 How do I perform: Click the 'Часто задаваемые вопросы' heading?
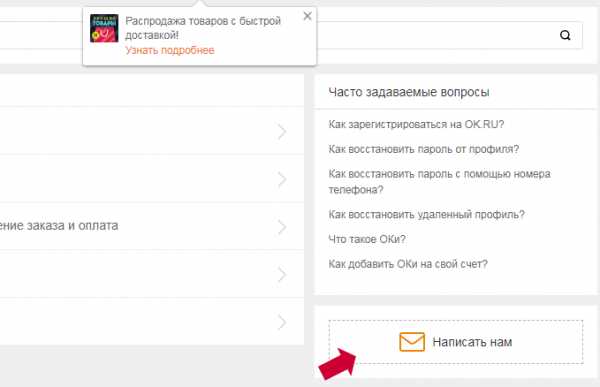[x=409, y=92]
